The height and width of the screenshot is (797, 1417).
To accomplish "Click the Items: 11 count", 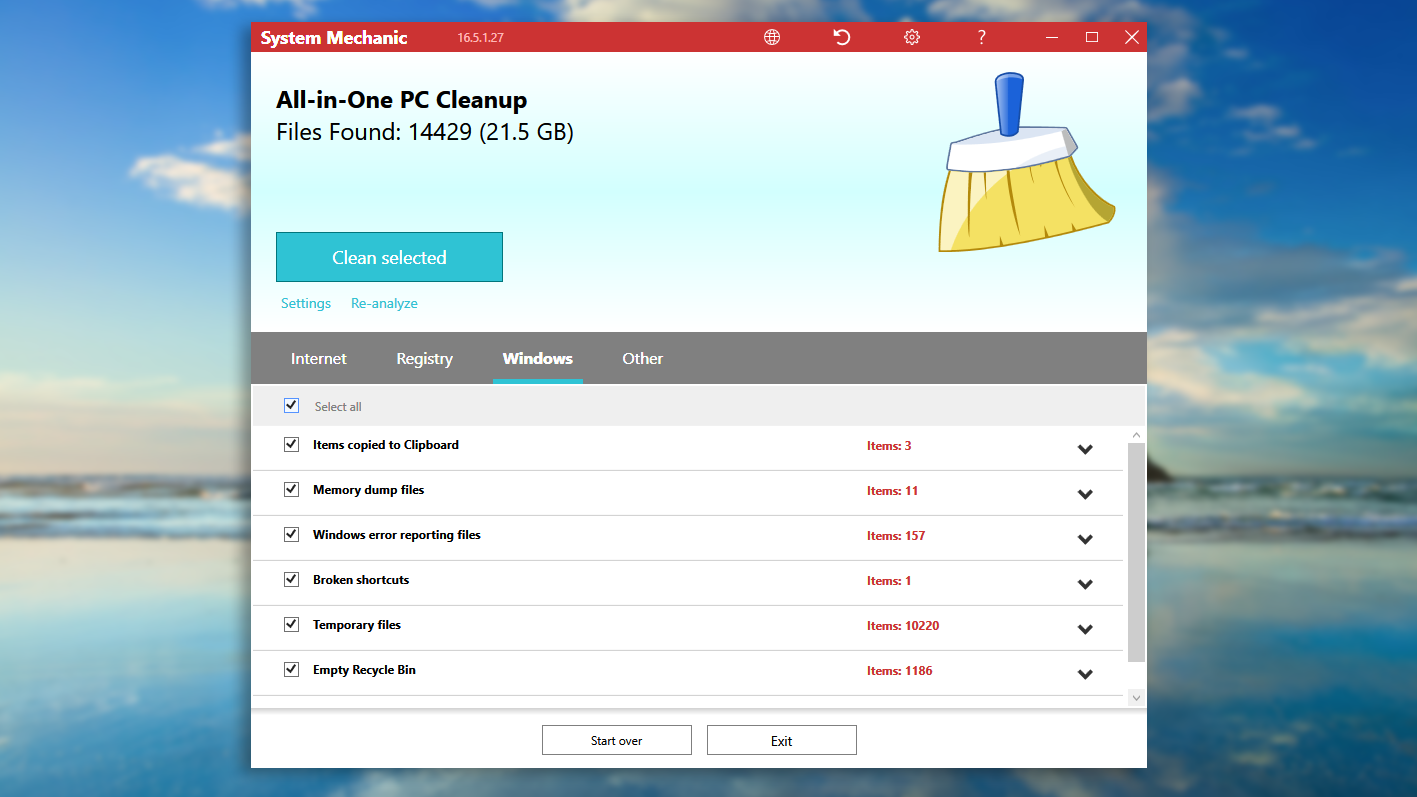I will (893, 491).
